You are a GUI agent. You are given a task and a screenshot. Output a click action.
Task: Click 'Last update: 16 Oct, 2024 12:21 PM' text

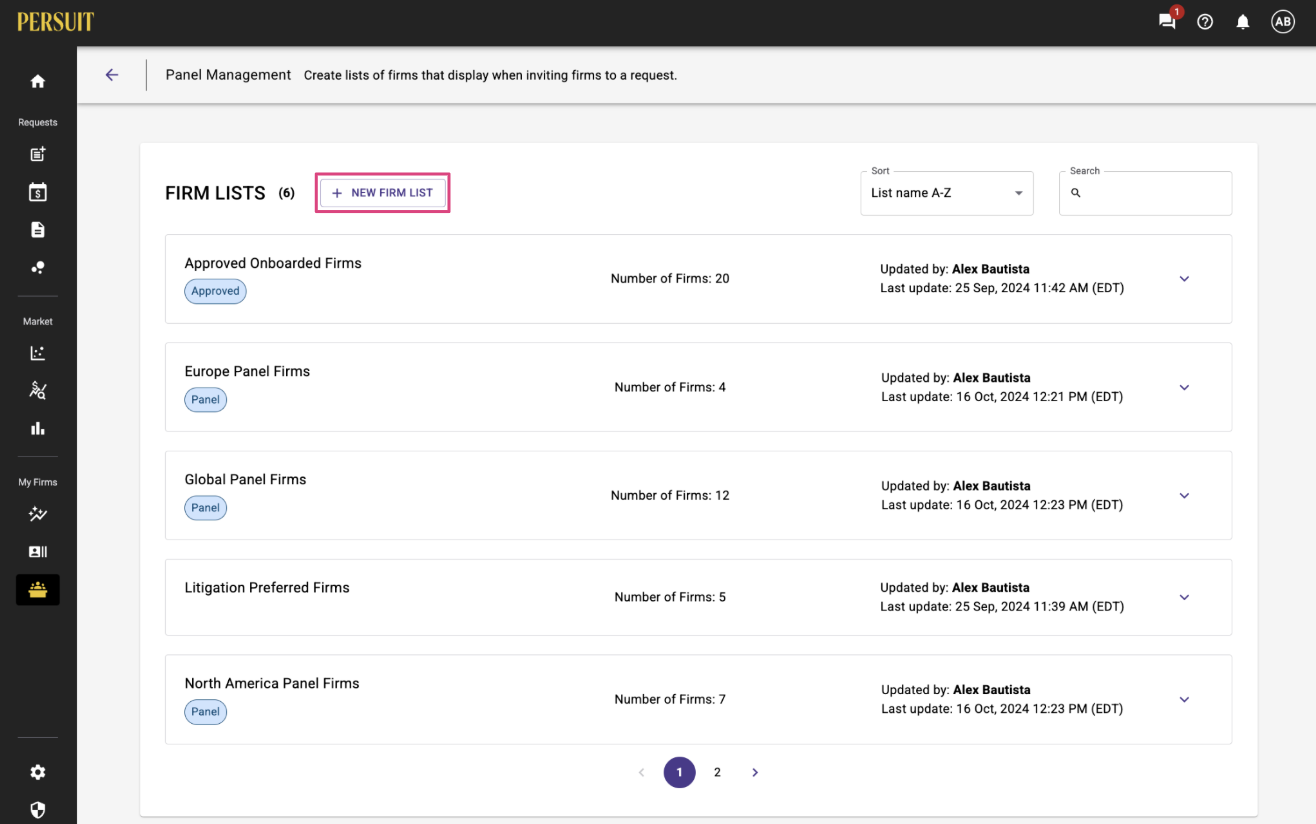pyautogui.click(x=1002, y=397)
